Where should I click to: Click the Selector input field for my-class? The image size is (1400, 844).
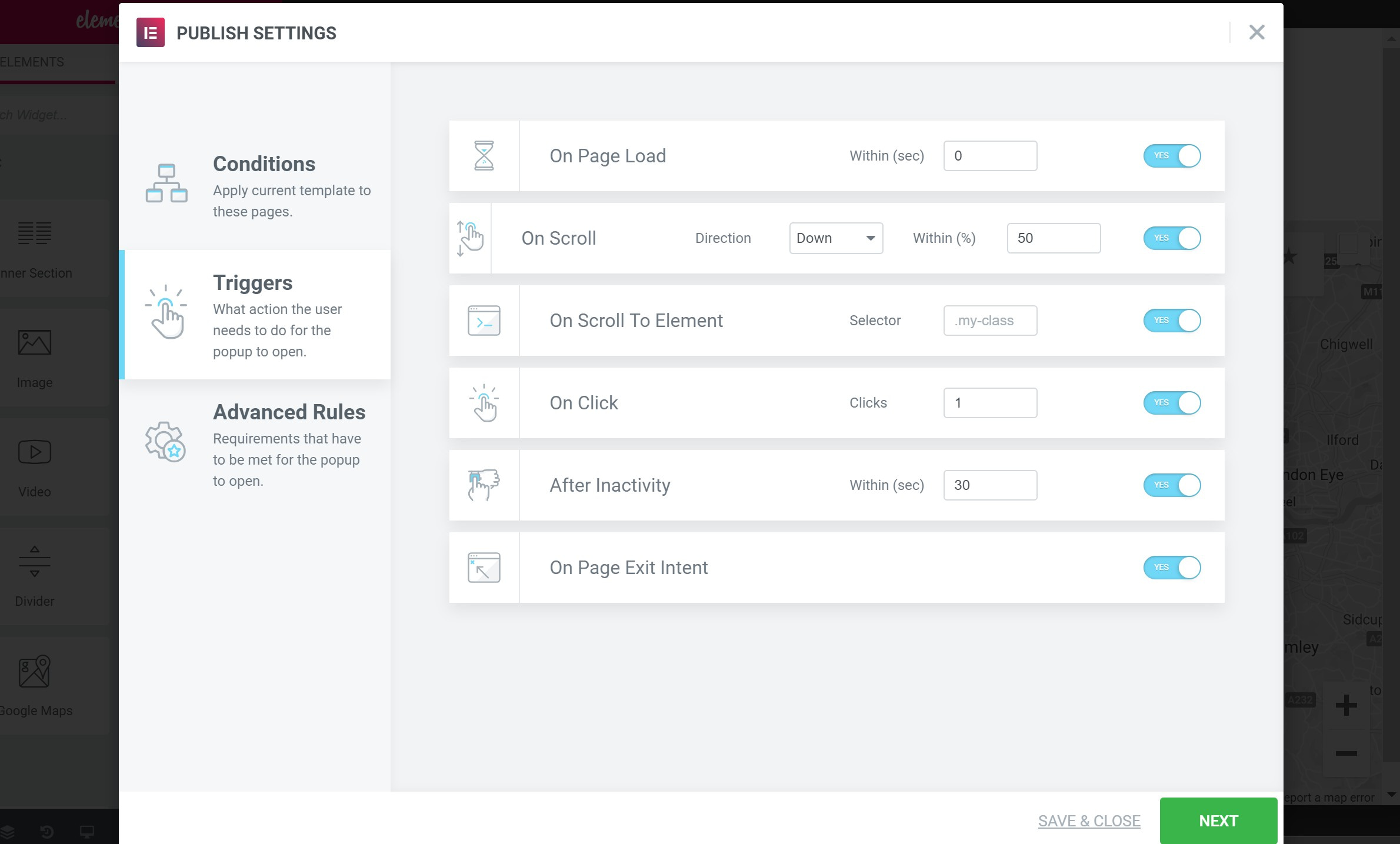(990, 320)
